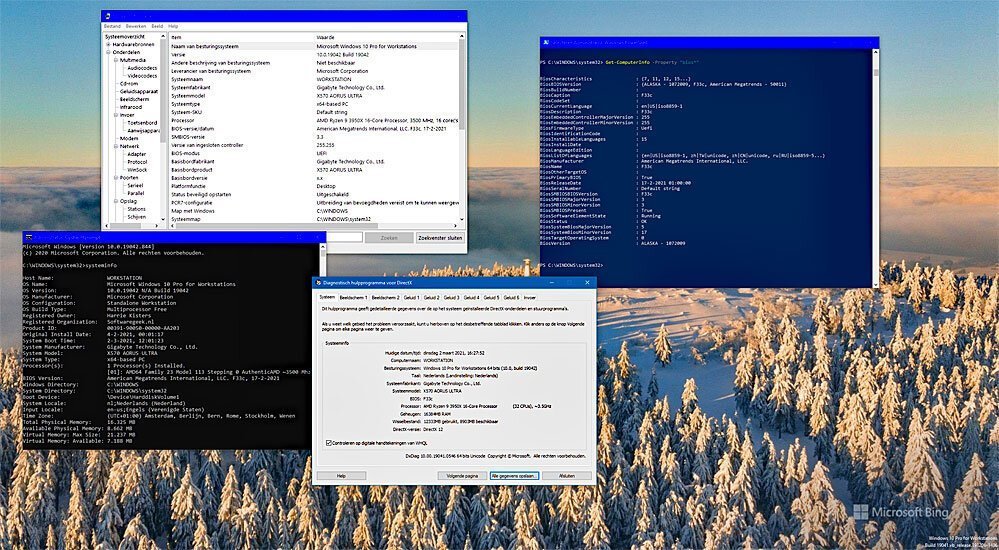Click the Zoeken button in System Information
The width and height of the screenshot is (999, 550).
[389, 238]
